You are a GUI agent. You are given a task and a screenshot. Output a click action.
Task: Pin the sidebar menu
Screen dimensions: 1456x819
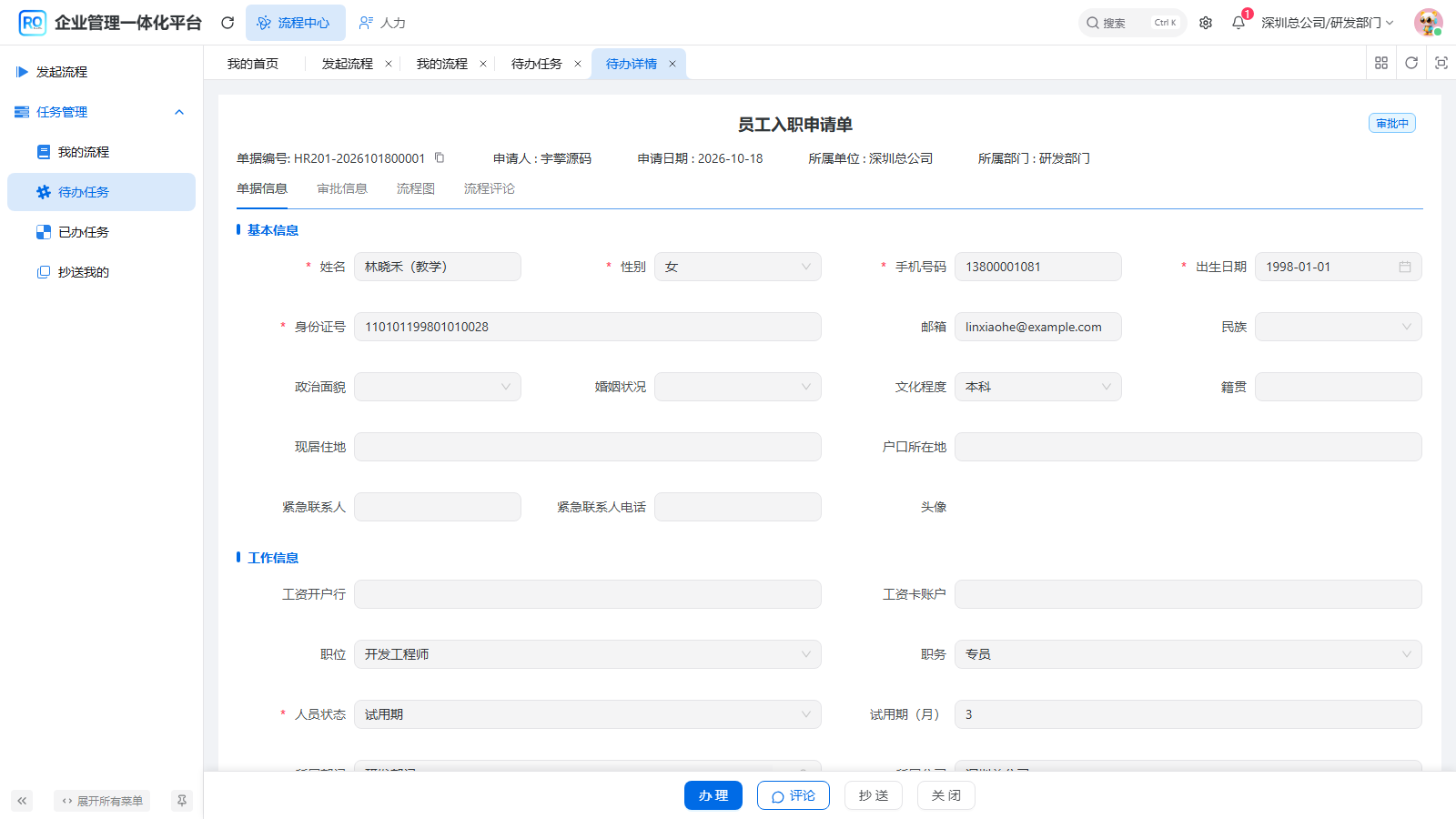(x=182, y=801)
